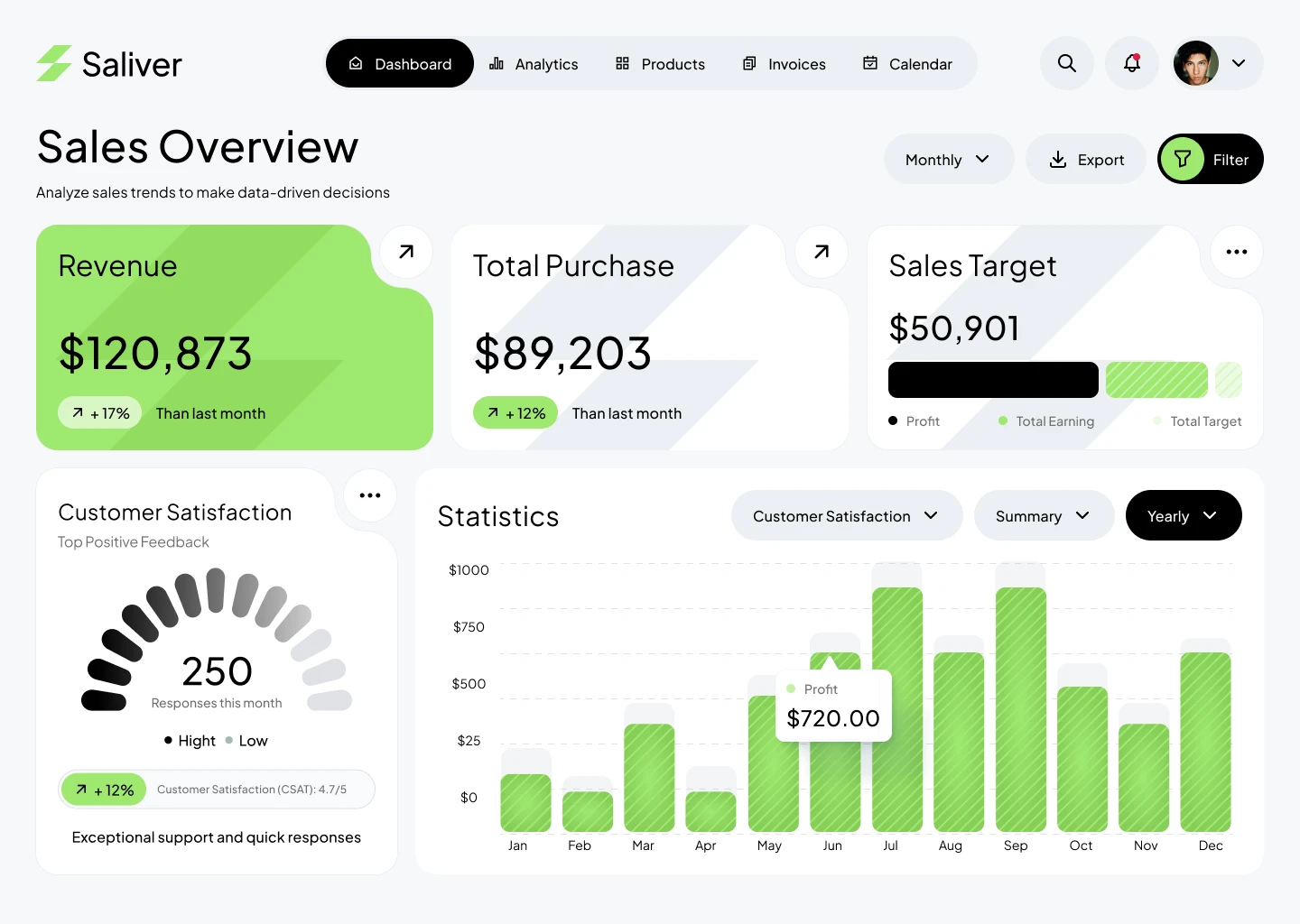Open the Customer Satisfaction statistics dropdown
This screenshot has height=924, width=1300.
(845, 515)
